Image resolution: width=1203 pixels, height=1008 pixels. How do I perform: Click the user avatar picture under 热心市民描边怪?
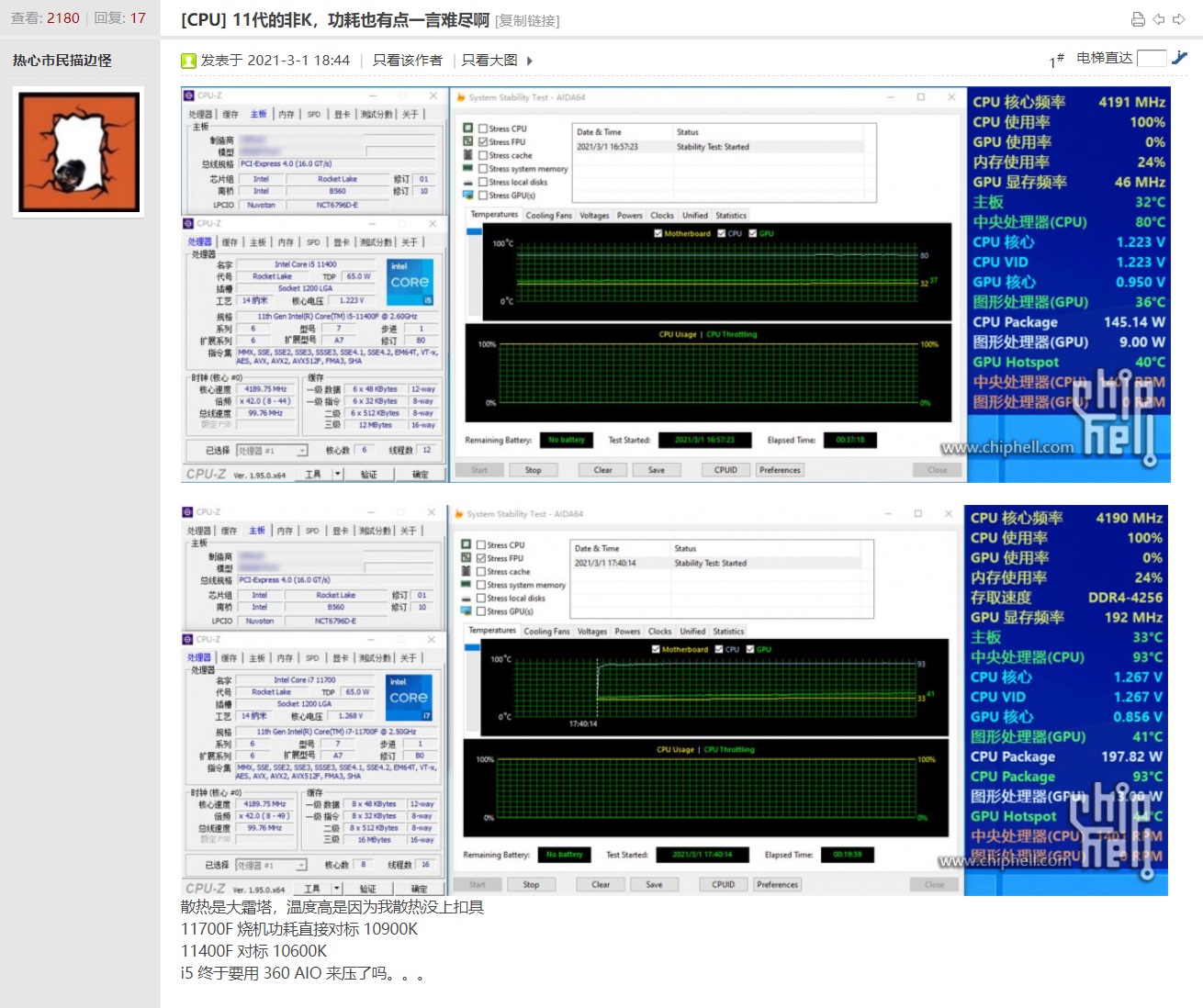78,152
